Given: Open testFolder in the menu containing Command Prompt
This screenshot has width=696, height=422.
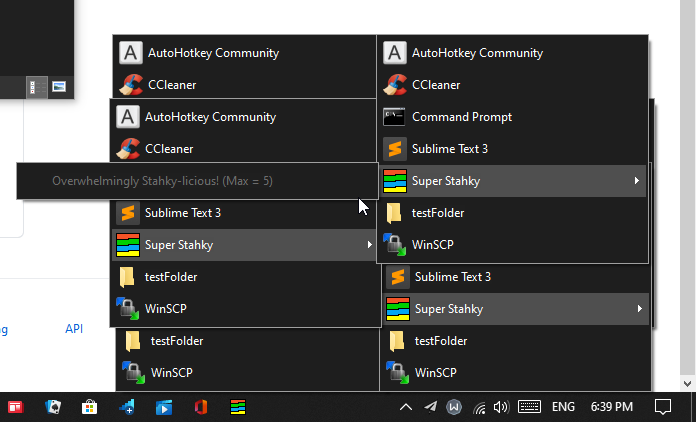Looking at the screenshot, I should 513,213.
